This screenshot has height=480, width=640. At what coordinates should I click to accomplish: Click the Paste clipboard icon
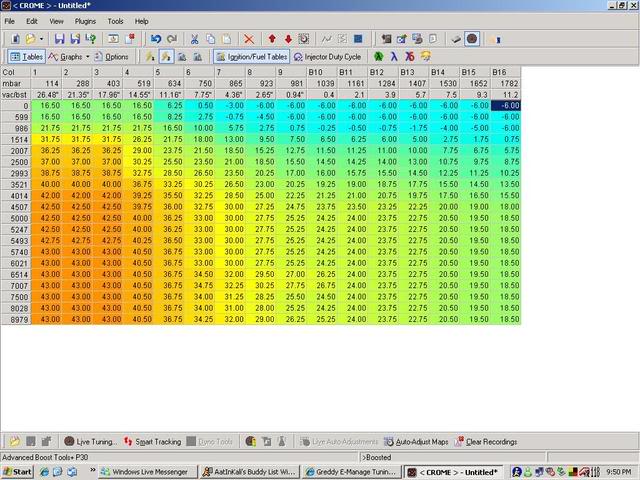(226, 39)
